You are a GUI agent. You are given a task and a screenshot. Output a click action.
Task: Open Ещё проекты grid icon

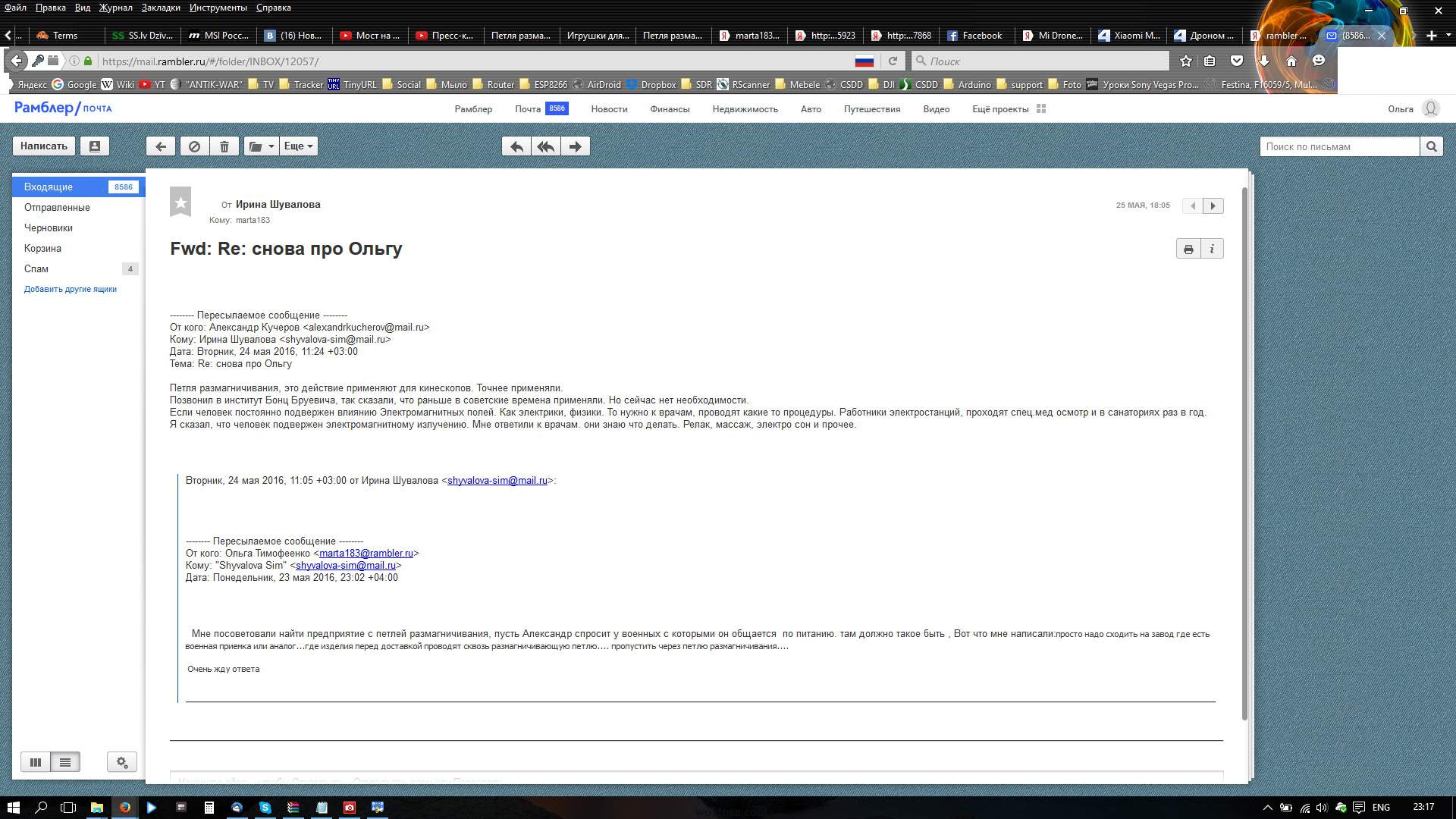click(x=1041, y=108)
